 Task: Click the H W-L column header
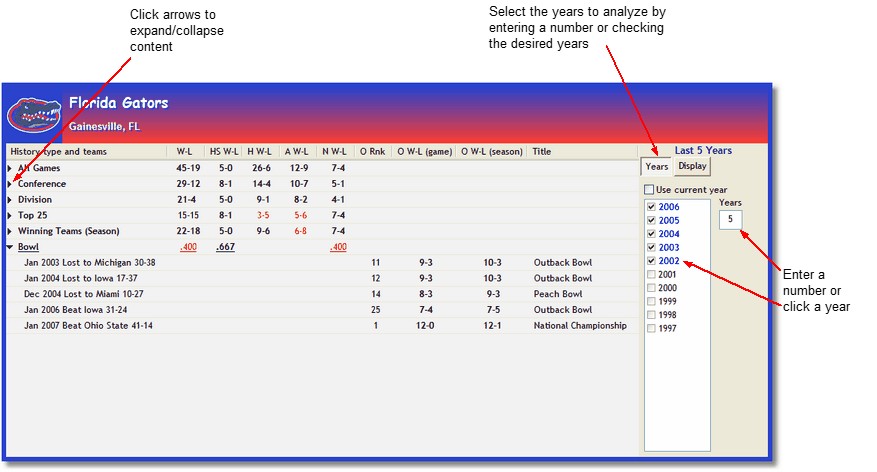[260, 152]
